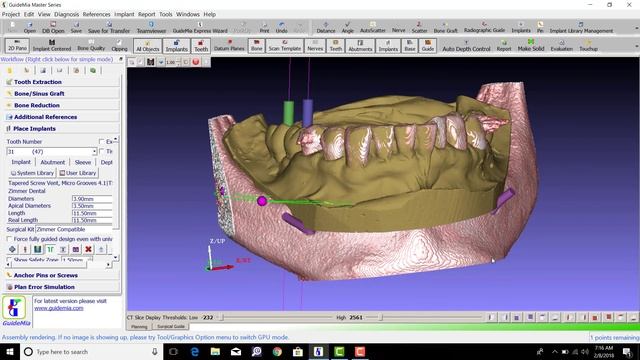
Task: Click the Implant Centered view icon
Action: [52, 45]
